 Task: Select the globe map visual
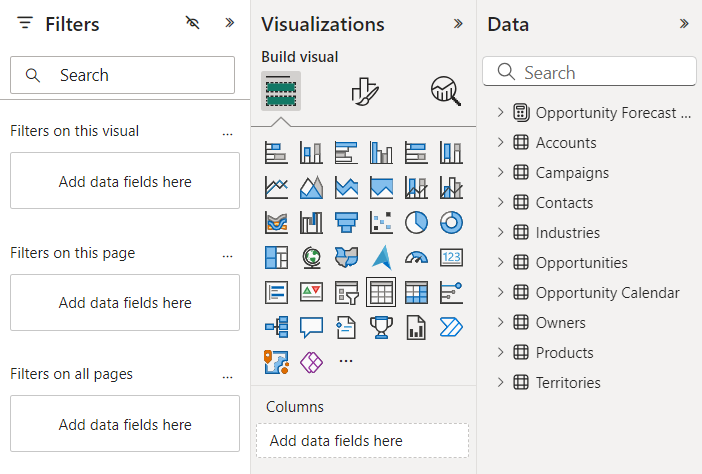coord(311,257)
